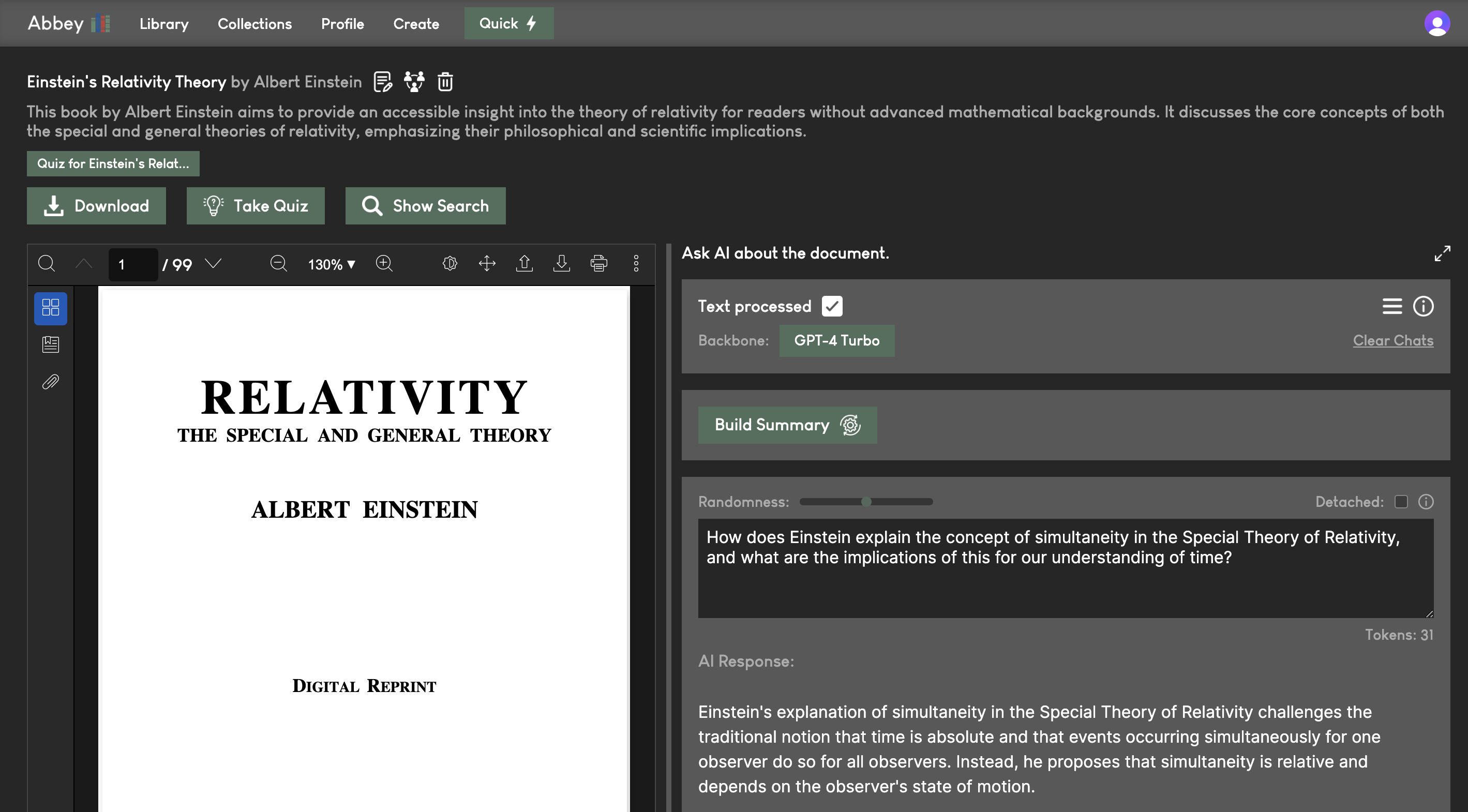
Task: Enable the Detached checkbox
Action: pyautogui.click(x=1401, y=502)
